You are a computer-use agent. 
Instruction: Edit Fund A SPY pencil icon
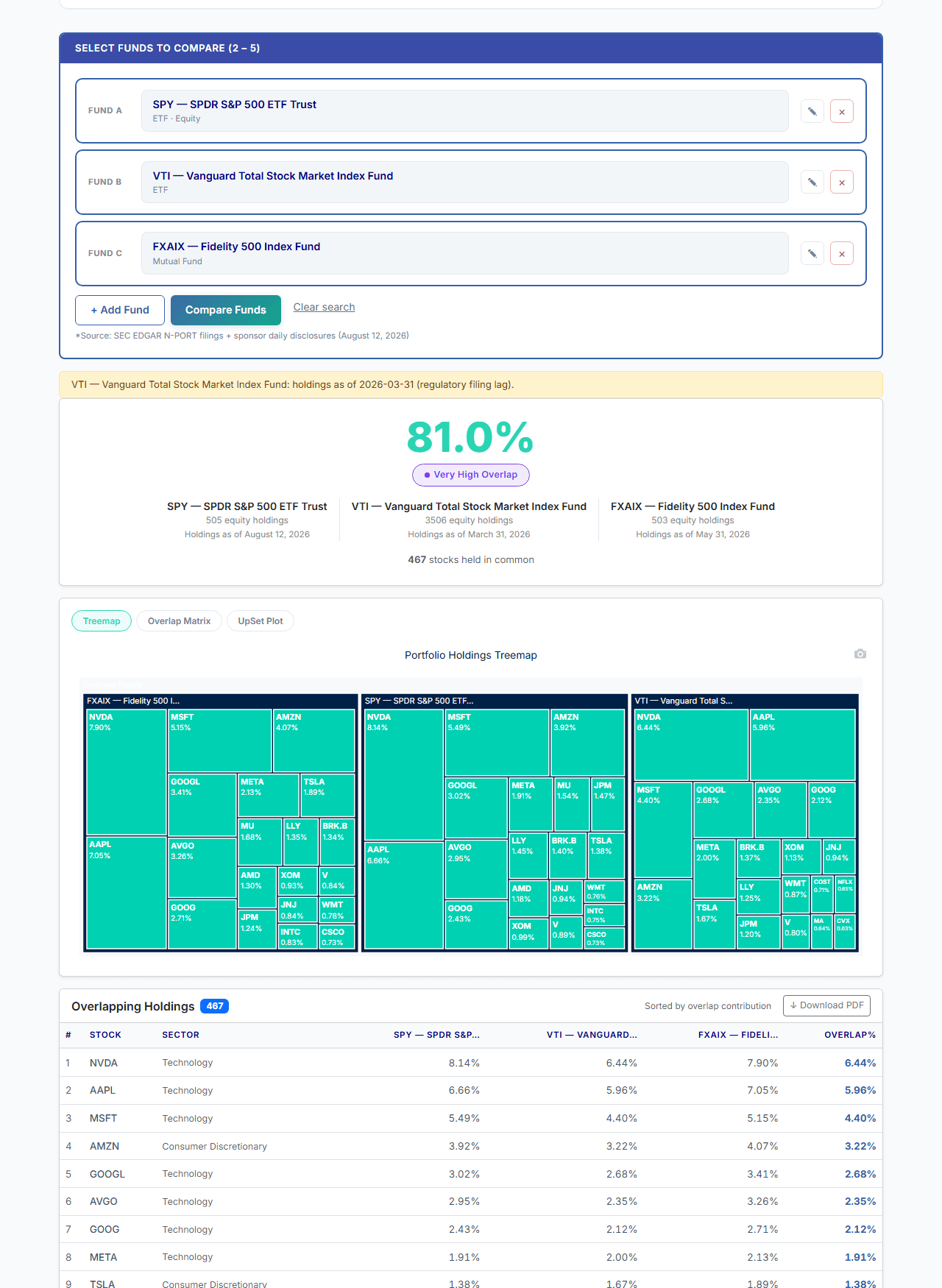click(812, 111)
